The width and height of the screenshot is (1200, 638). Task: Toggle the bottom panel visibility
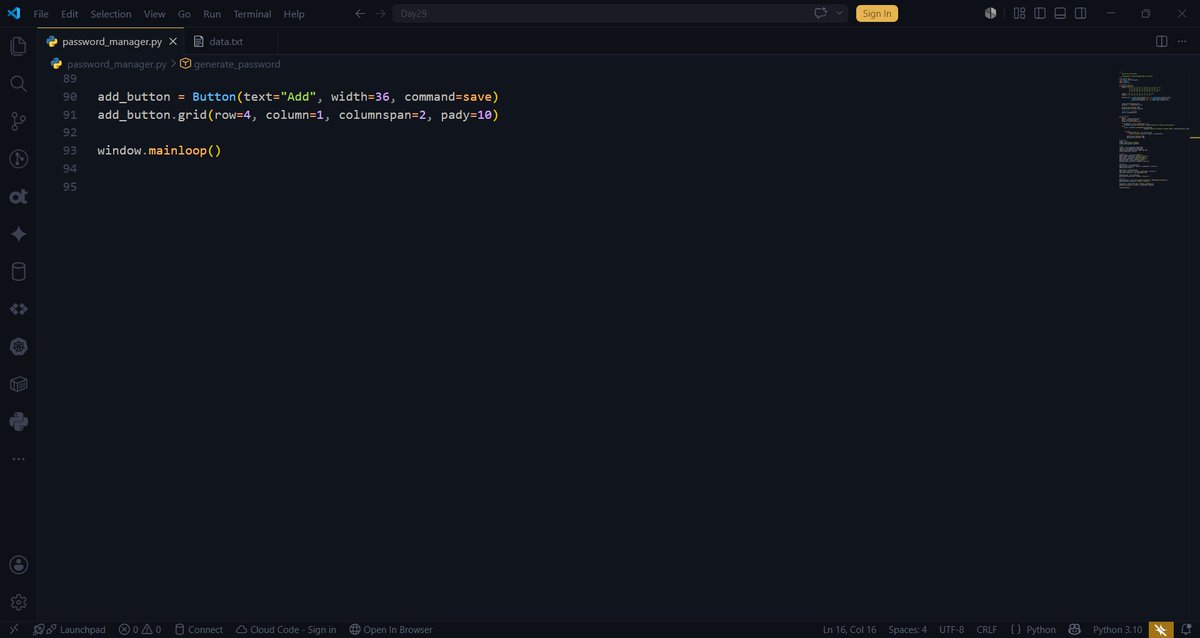pyautogui.click(x=1060, y=14)
